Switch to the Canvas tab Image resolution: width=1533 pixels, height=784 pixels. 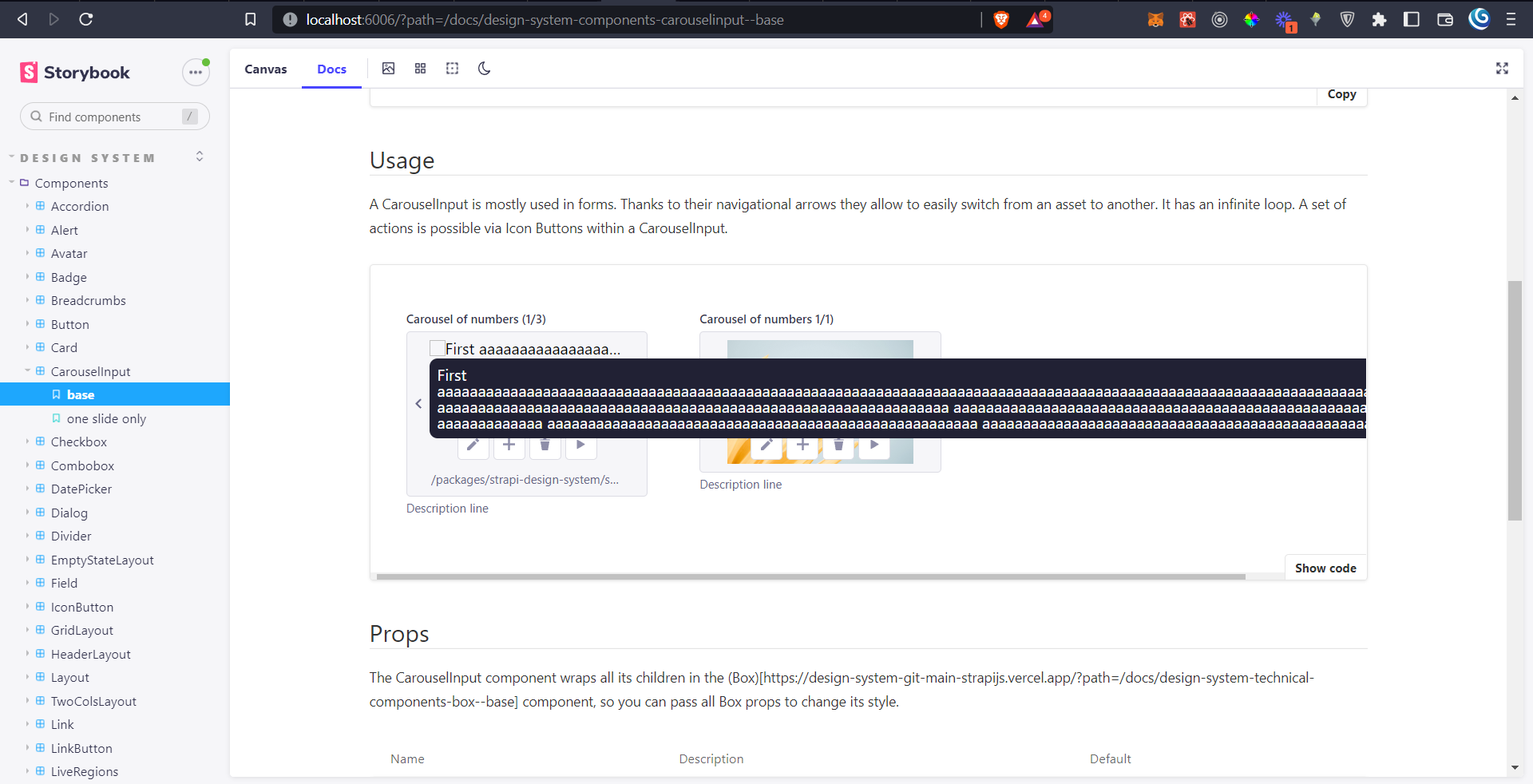tap(265, 69)
